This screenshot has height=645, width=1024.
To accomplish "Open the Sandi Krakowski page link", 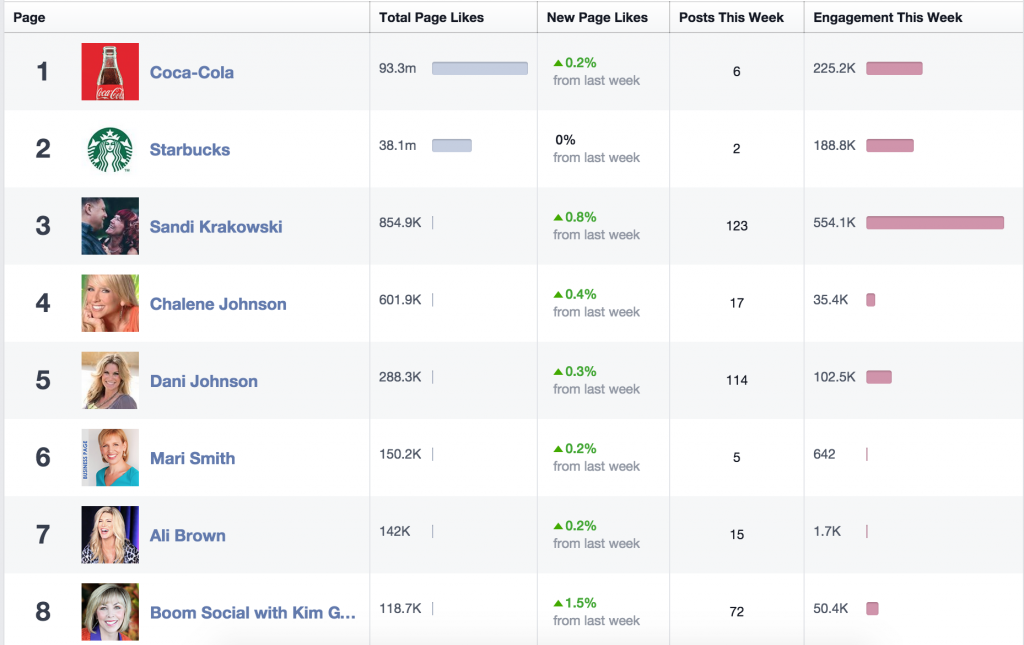I will 216,226.
